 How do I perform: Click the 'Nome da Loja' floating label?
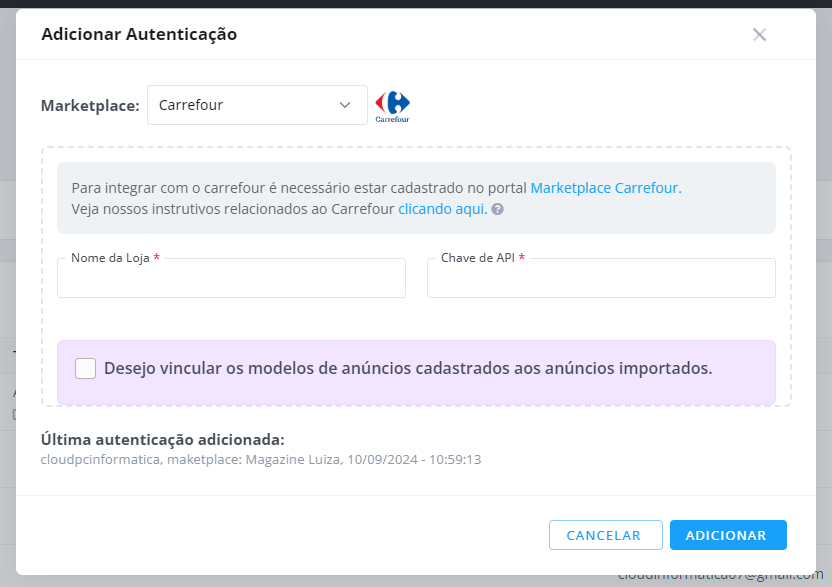point(110,258)
